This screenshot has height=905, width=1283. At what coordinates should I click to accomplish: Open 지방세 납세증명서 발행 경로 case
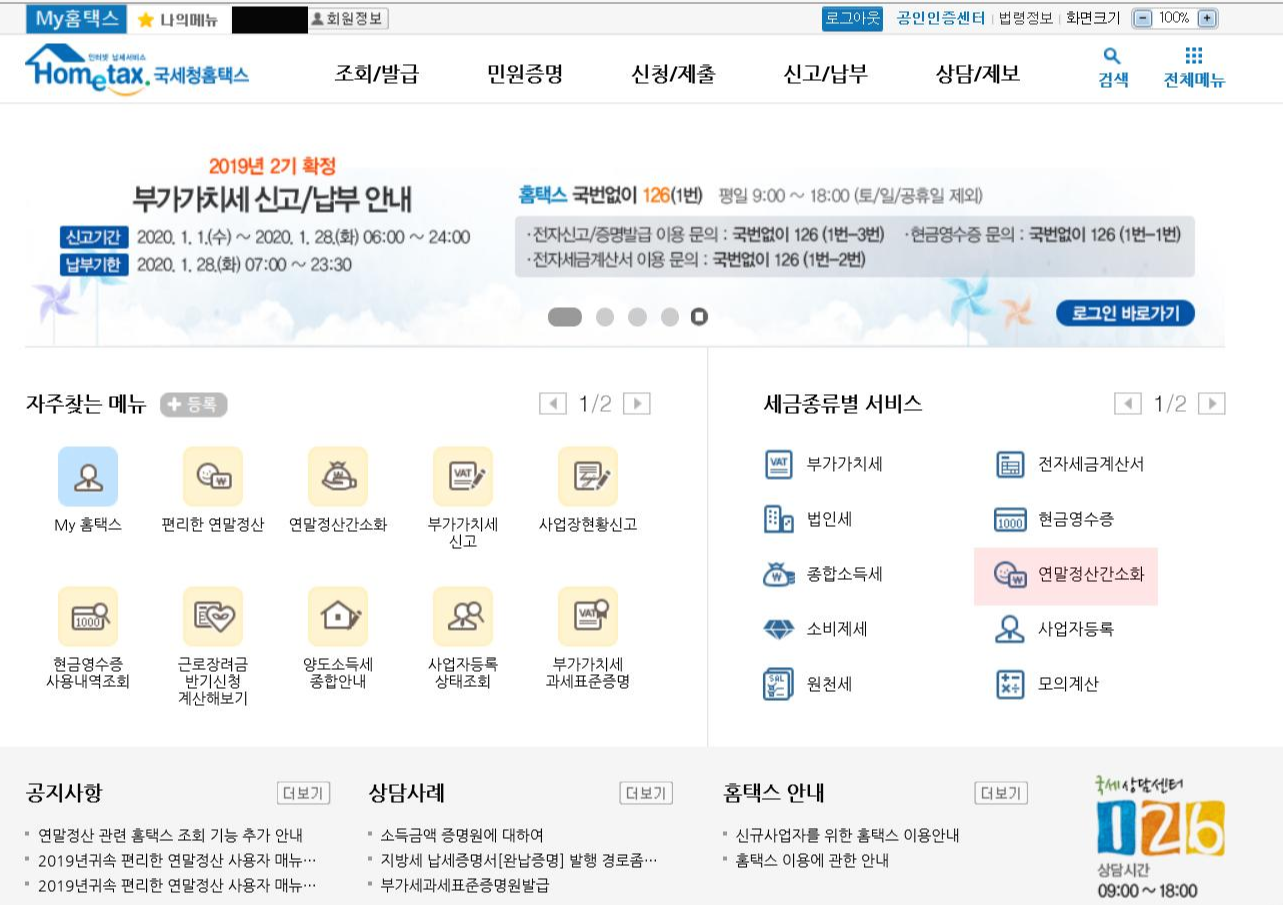click(x=518, y=860)
